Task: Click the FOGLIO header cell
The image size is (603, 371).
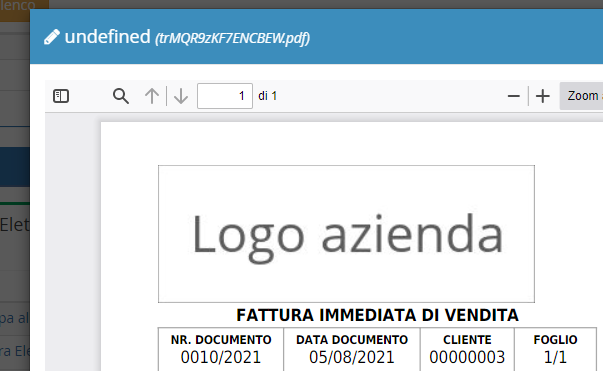Action: click(x=555, y=340)
